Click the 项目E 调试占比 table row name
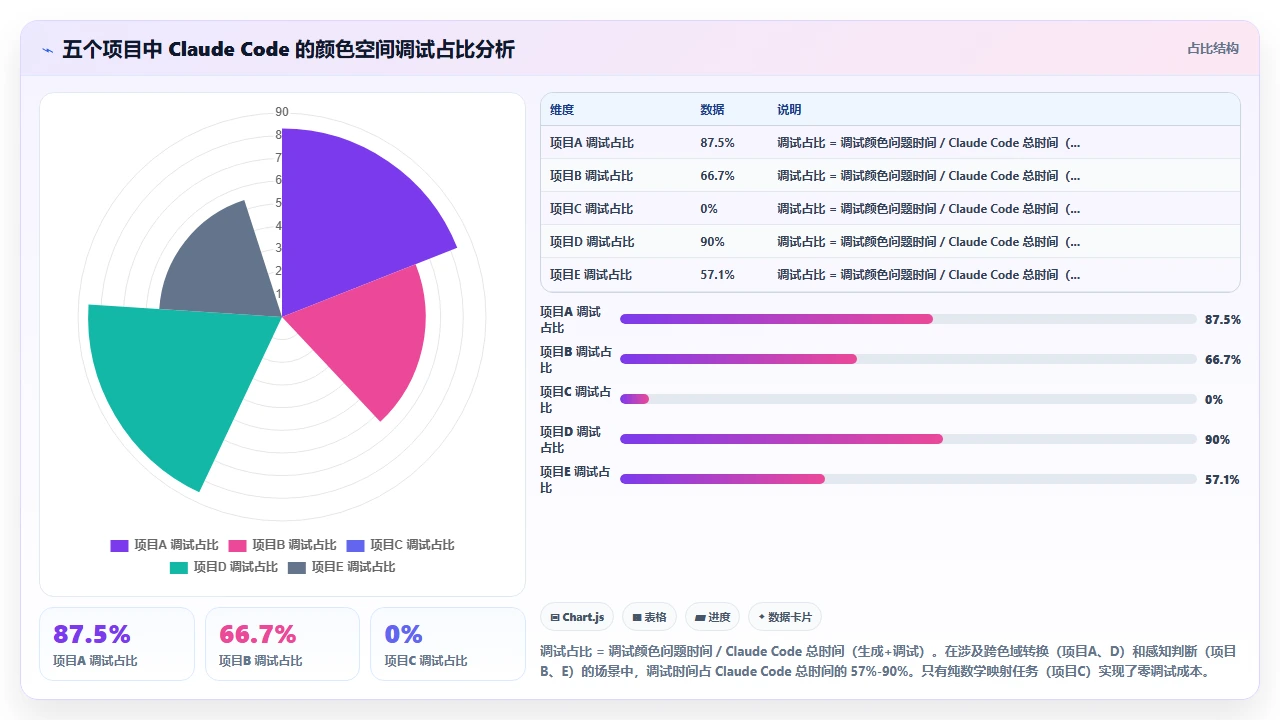1280x720 pixels. (592, 275)
